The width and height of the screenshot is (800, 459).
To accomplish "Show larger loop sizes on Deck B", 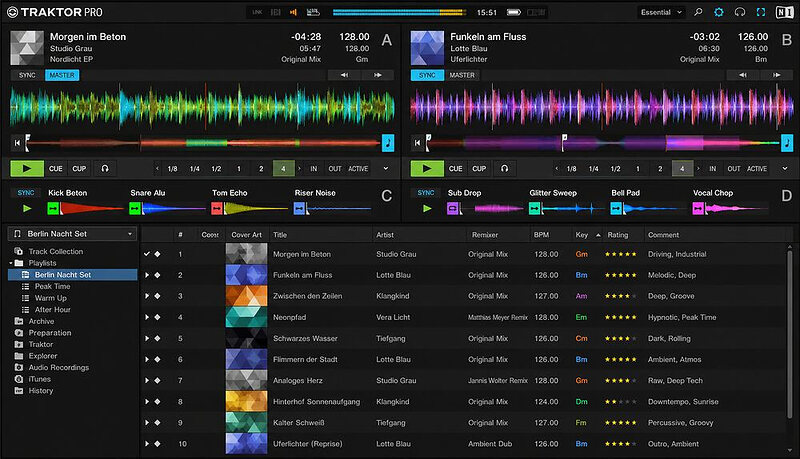I will 698,168.
